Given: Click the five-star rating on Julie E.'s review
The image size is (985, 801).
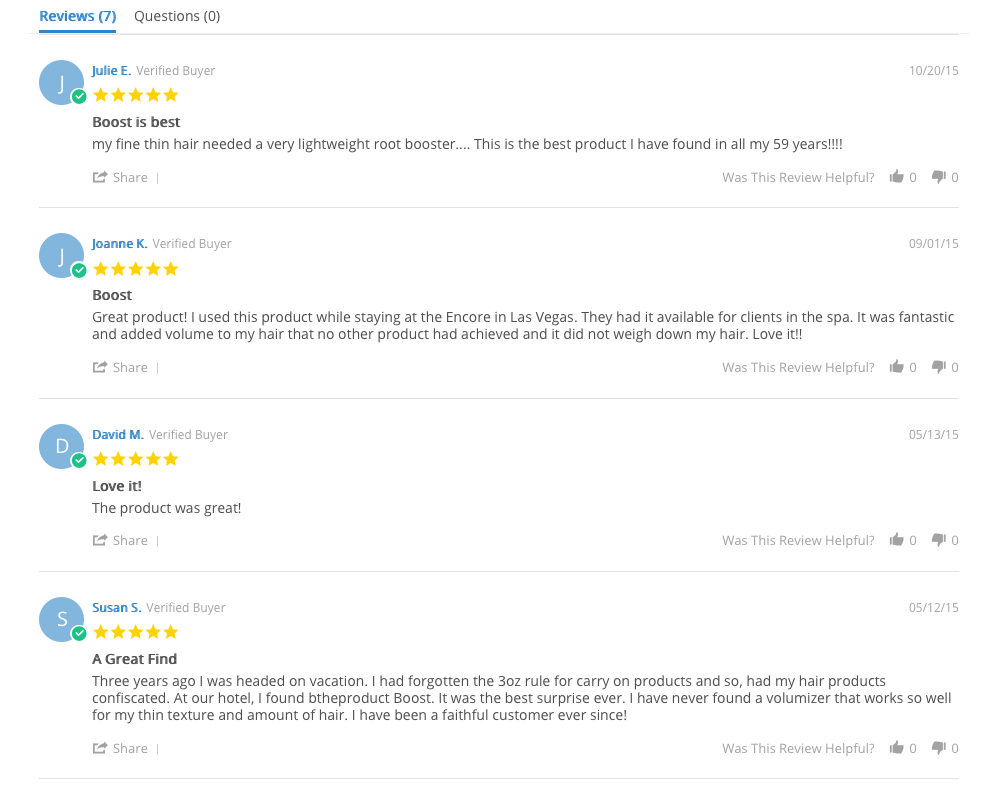Looking at the screenshot, I should [135, 95].
